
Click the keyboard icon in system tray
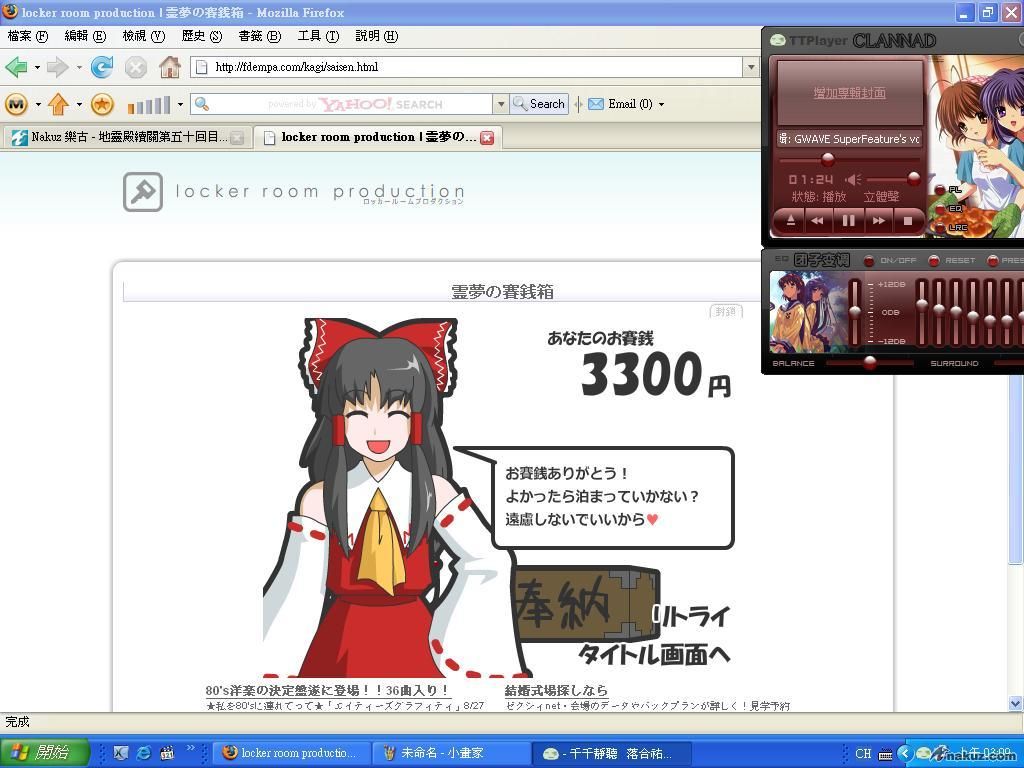885,754
